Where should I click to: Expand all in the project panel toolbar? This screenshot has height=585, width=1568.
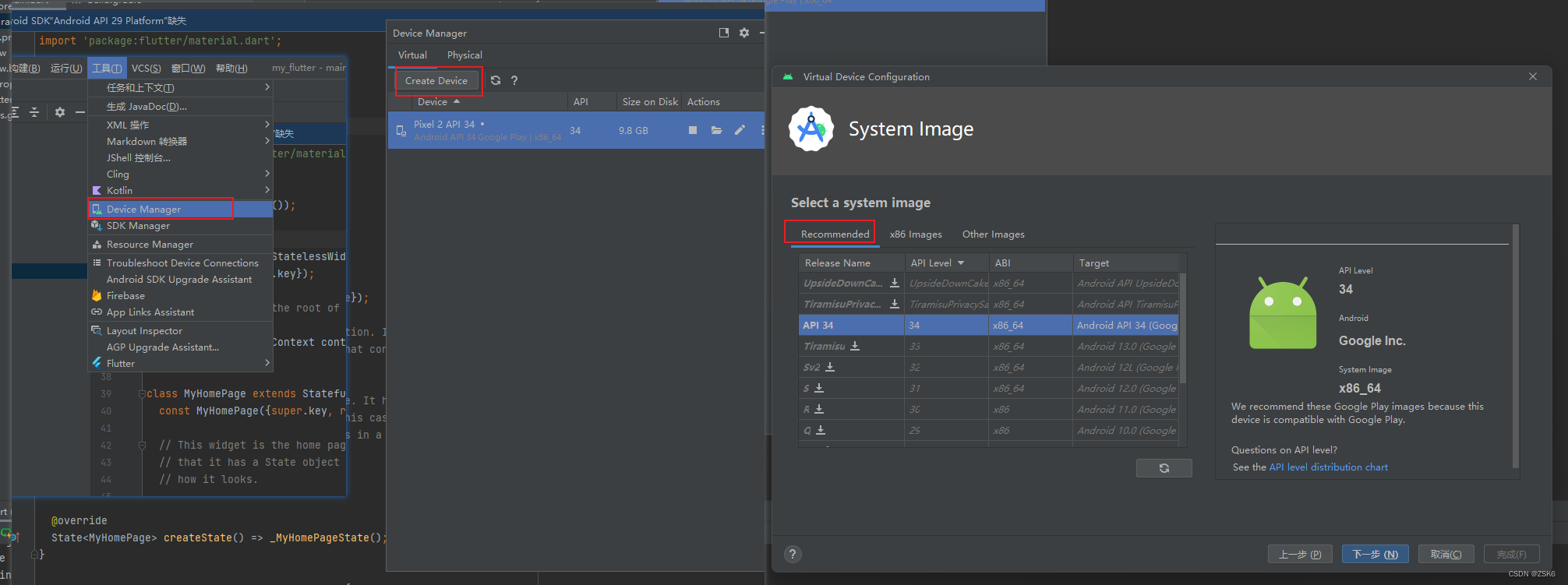[x=14, y=112]
